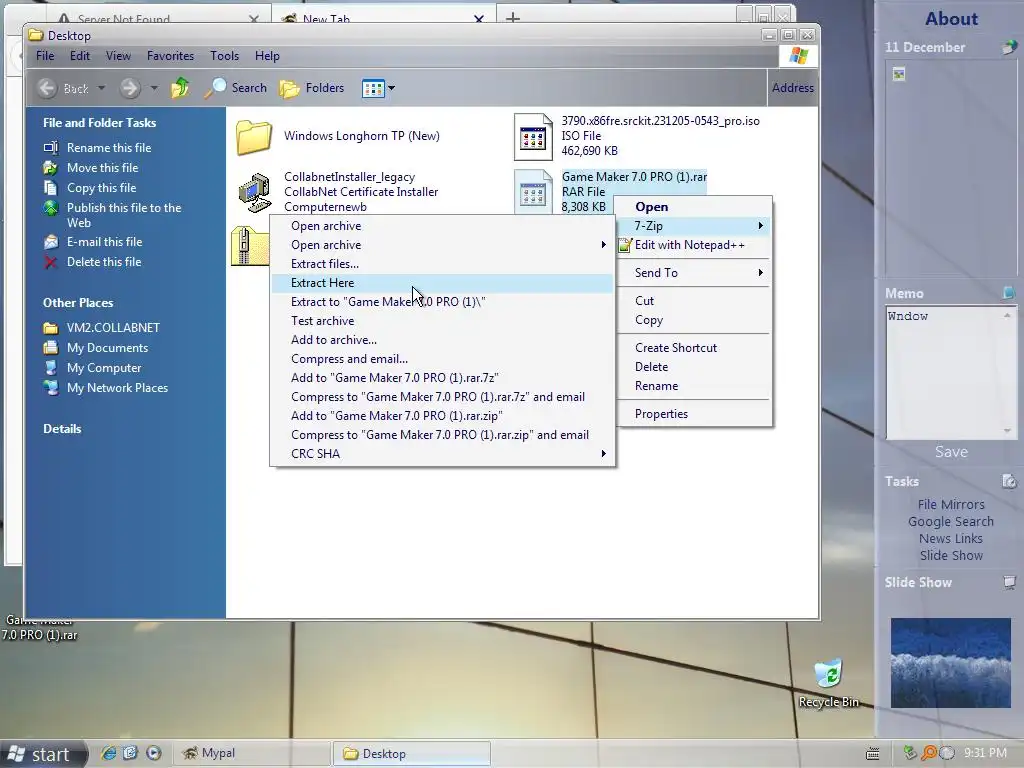Click Copy this file task
Viewport: 1024px width, 768px height.
101,188
